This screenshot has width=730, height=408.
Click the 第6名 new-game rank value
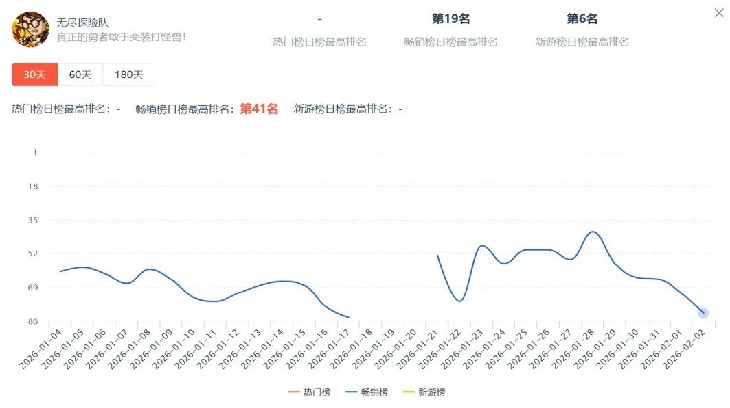pos(582,19)
